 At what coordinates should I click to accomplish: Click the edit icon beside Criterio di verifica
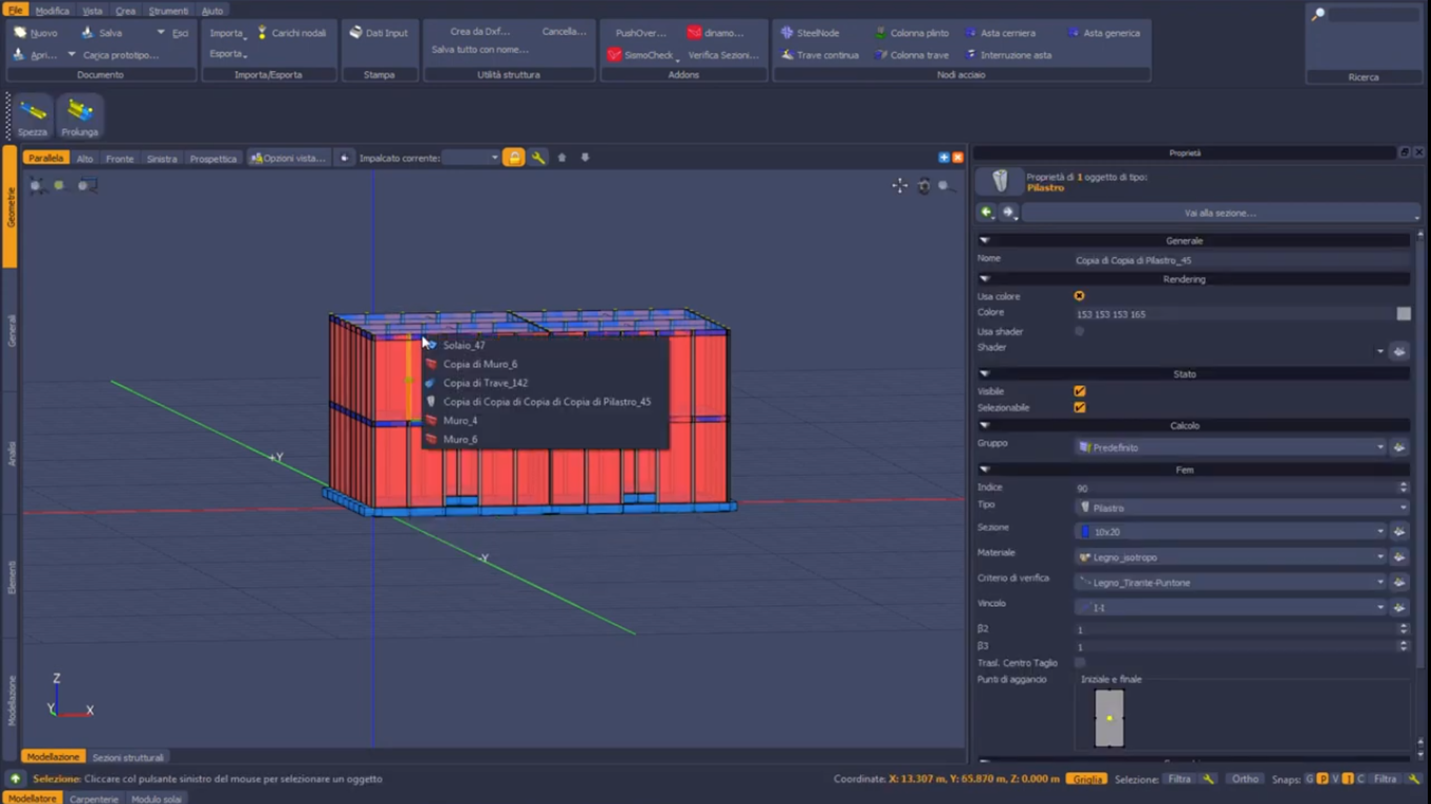coord(1399,582)
